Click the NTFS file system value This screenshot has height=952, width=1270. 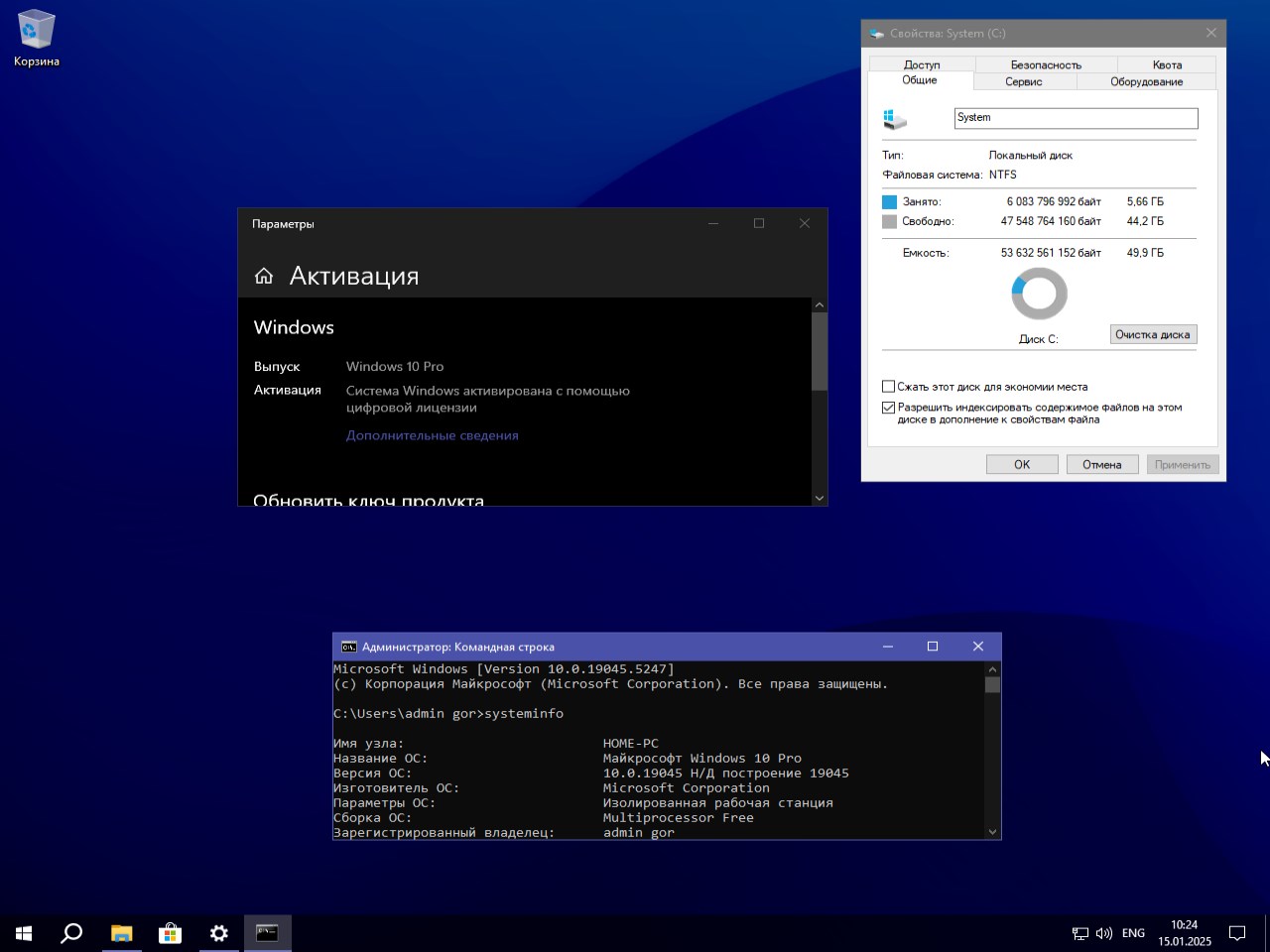click(x=1003, y=175)
